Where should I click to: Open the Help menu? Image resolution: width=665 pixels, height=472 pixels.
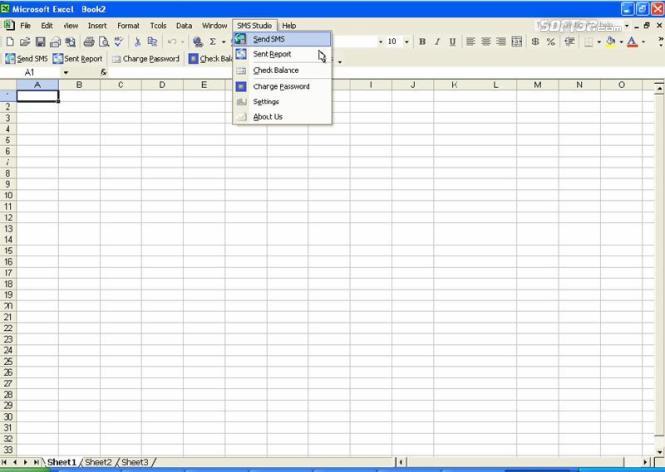click(289, 25)
